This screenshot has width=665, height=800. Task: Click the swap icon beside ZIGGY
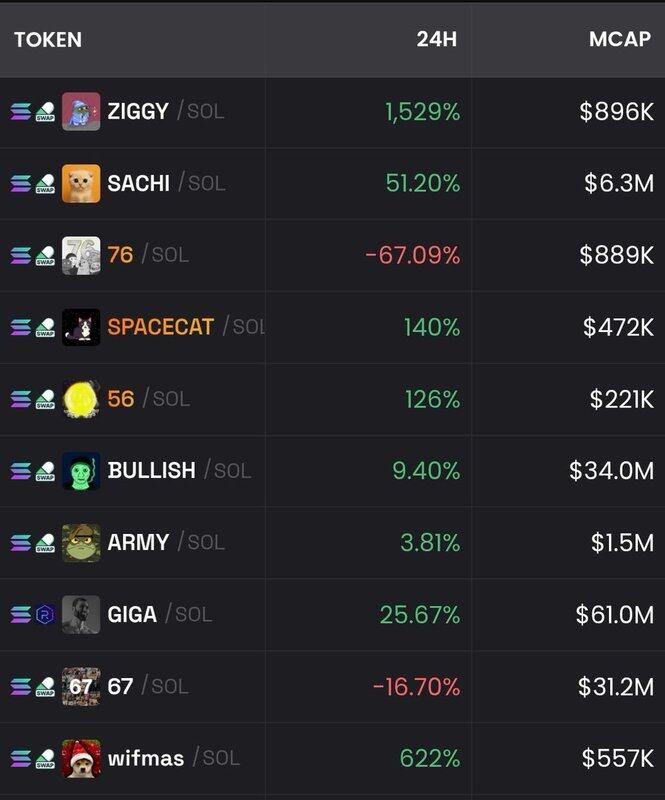click(x=45, y=112)
